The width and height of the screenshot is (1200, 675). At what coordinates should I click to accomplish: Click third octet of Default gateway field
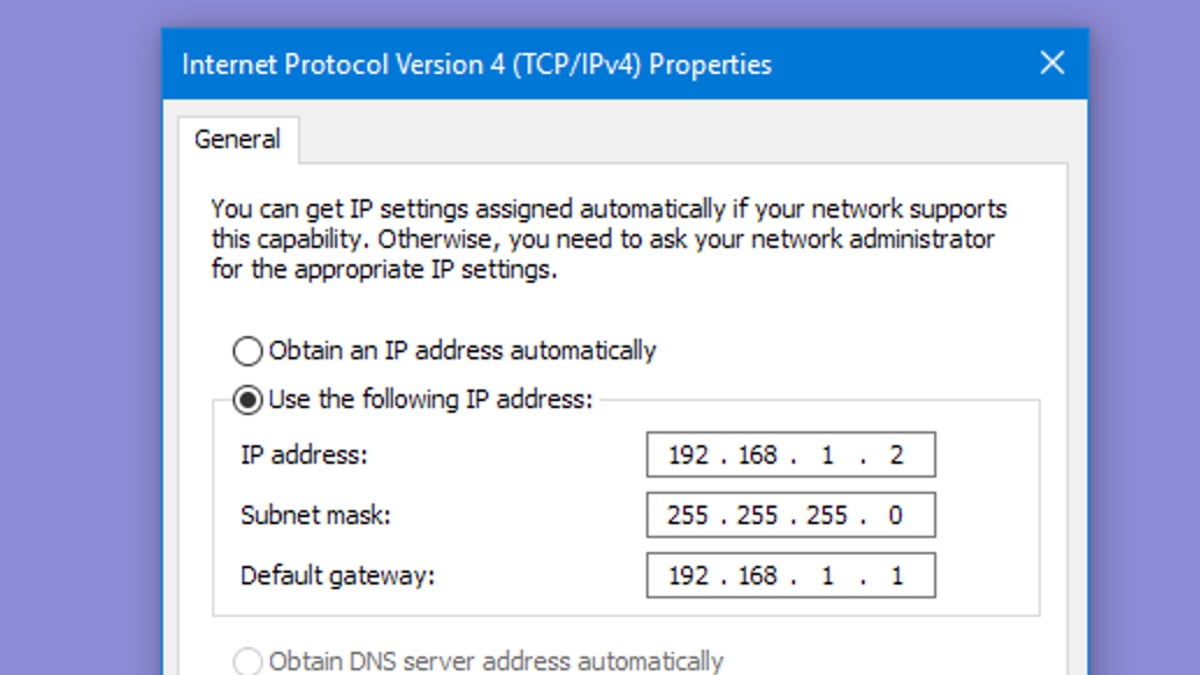pos(827,576)
